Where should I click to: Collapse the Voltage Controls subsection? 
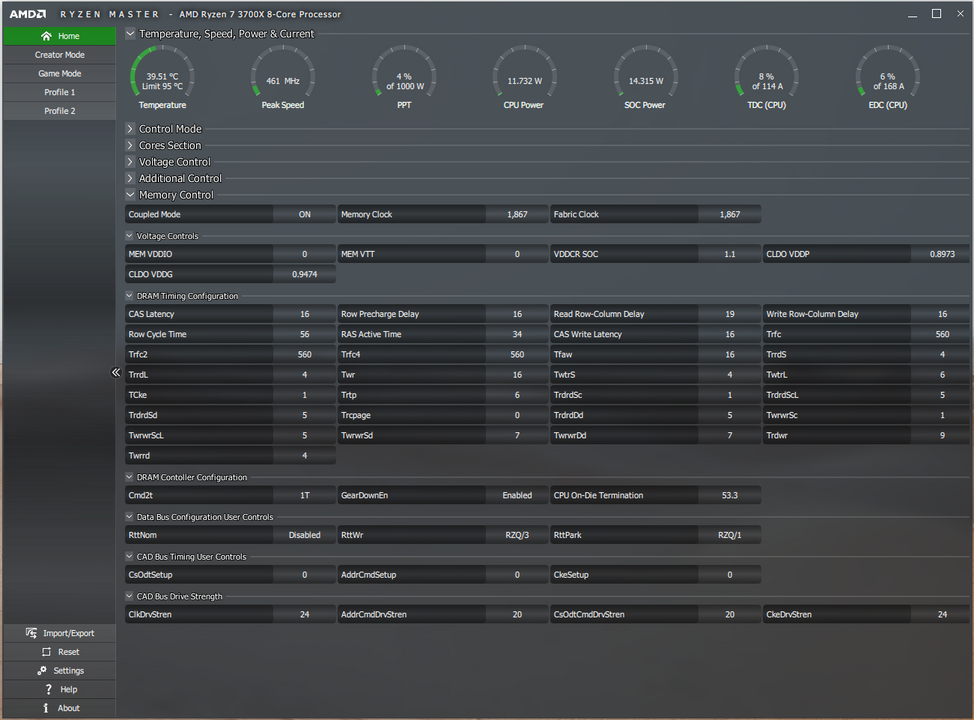(x=129, y=235)
